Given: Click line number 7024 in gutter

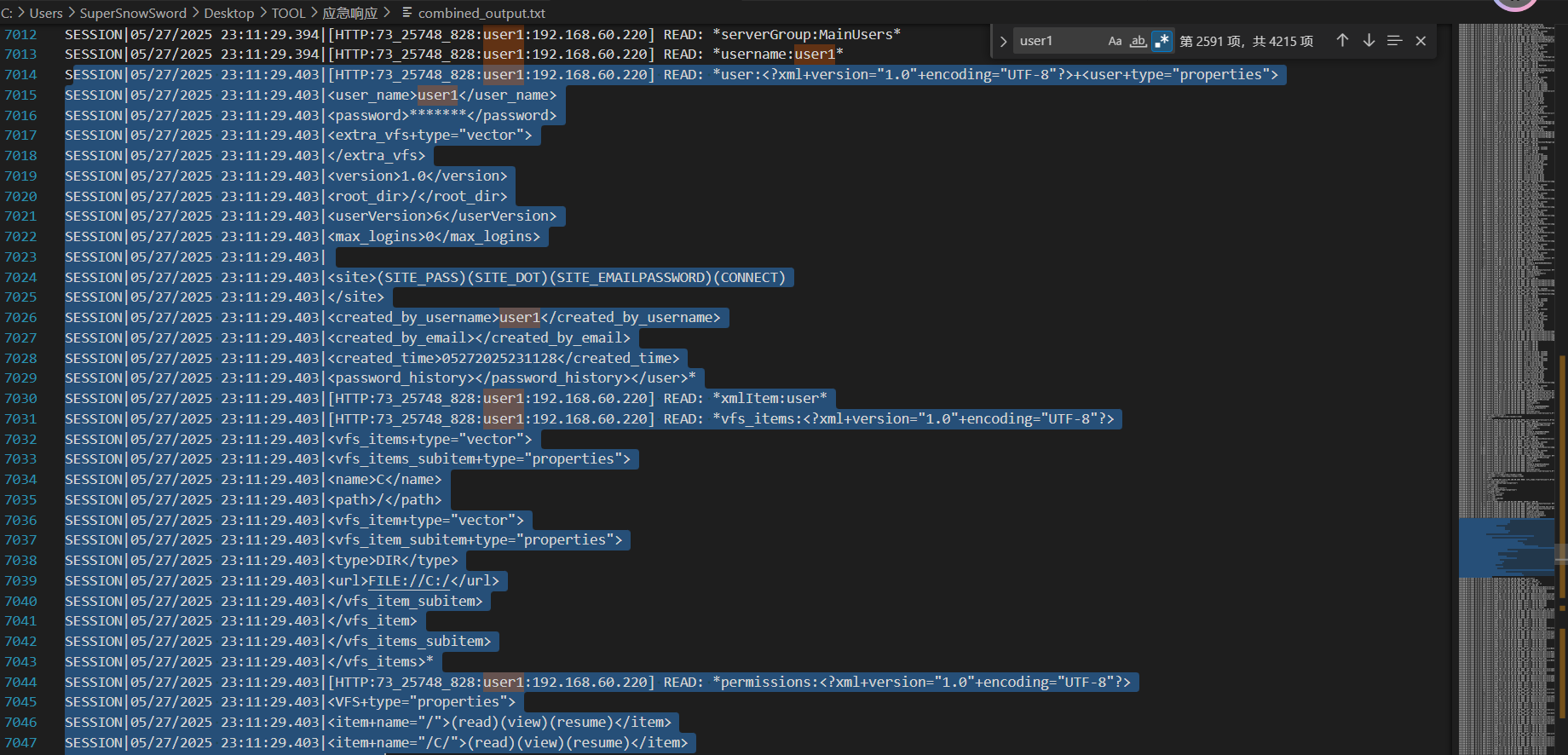Looking at the screenshot, I should [x=20, y=278].
